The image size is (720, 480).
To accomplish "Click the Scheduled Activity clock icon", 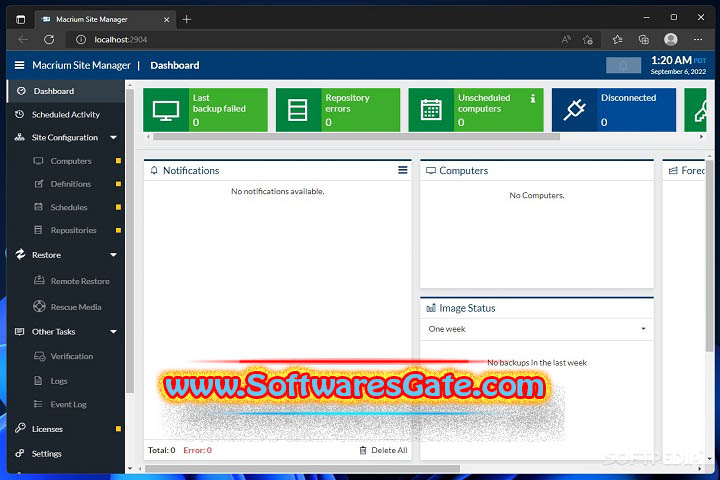I will pyautogui.click(x=19, y=114).
